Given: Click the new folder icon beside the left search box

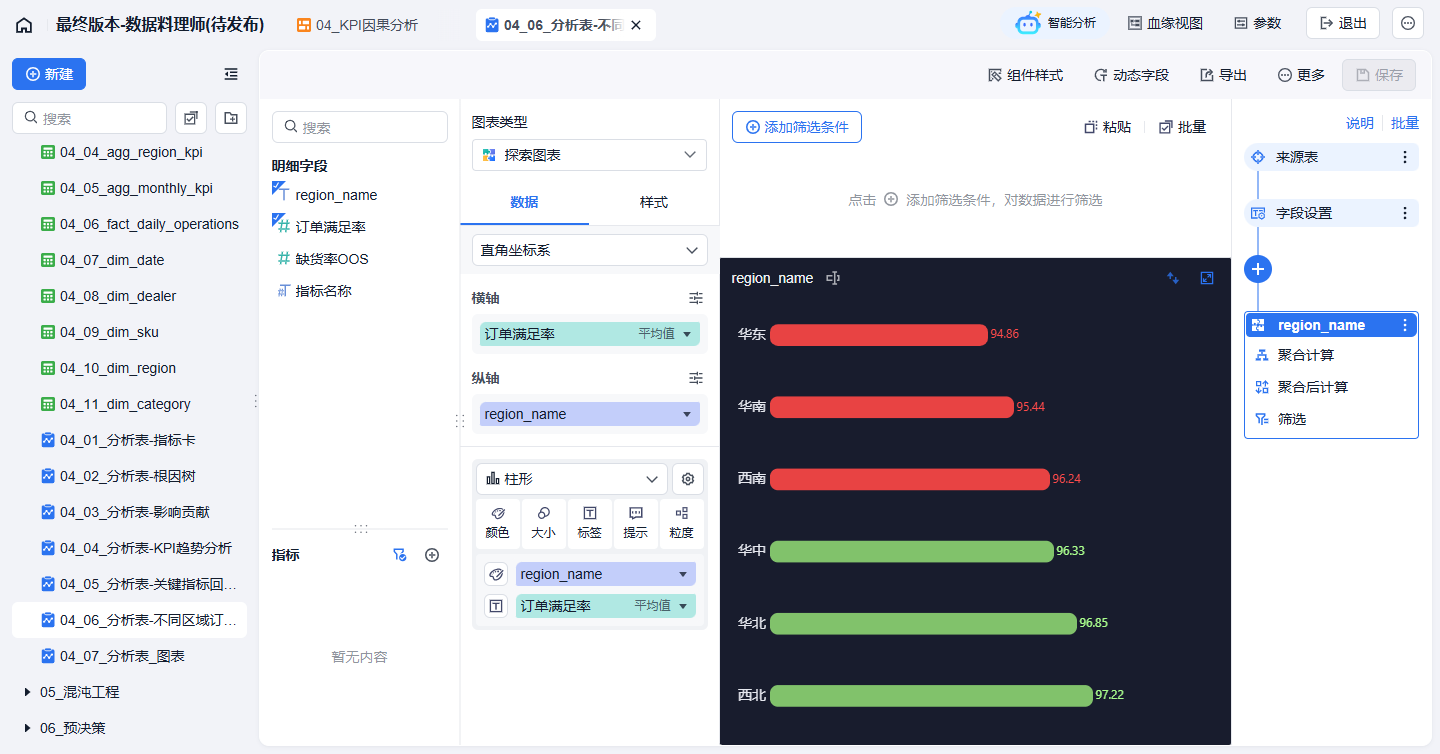Looking at the screenshot, I should click(231, 118).
